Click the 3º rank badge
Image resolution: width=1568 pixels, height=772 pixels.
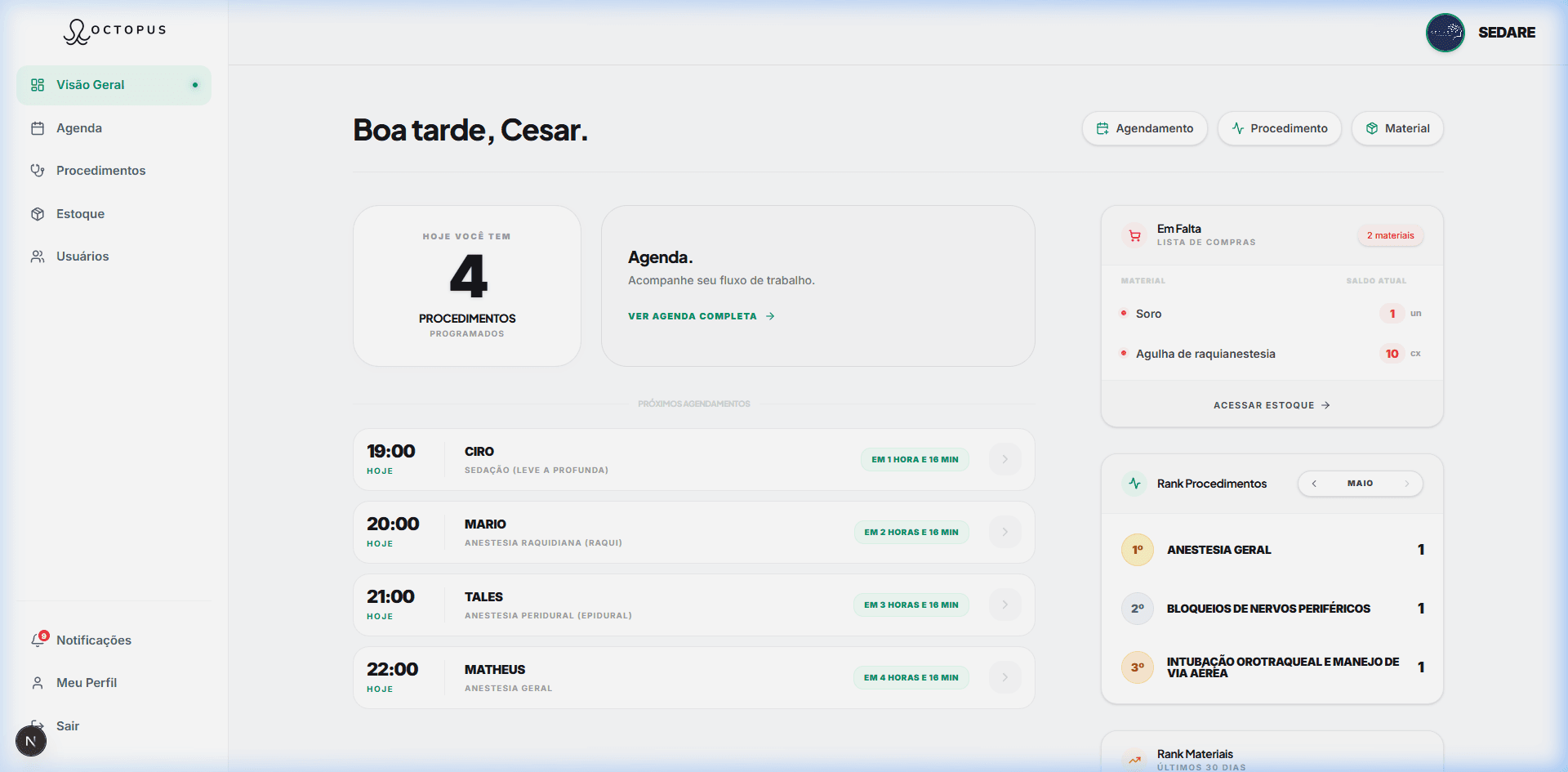(x=1138, y=667)
